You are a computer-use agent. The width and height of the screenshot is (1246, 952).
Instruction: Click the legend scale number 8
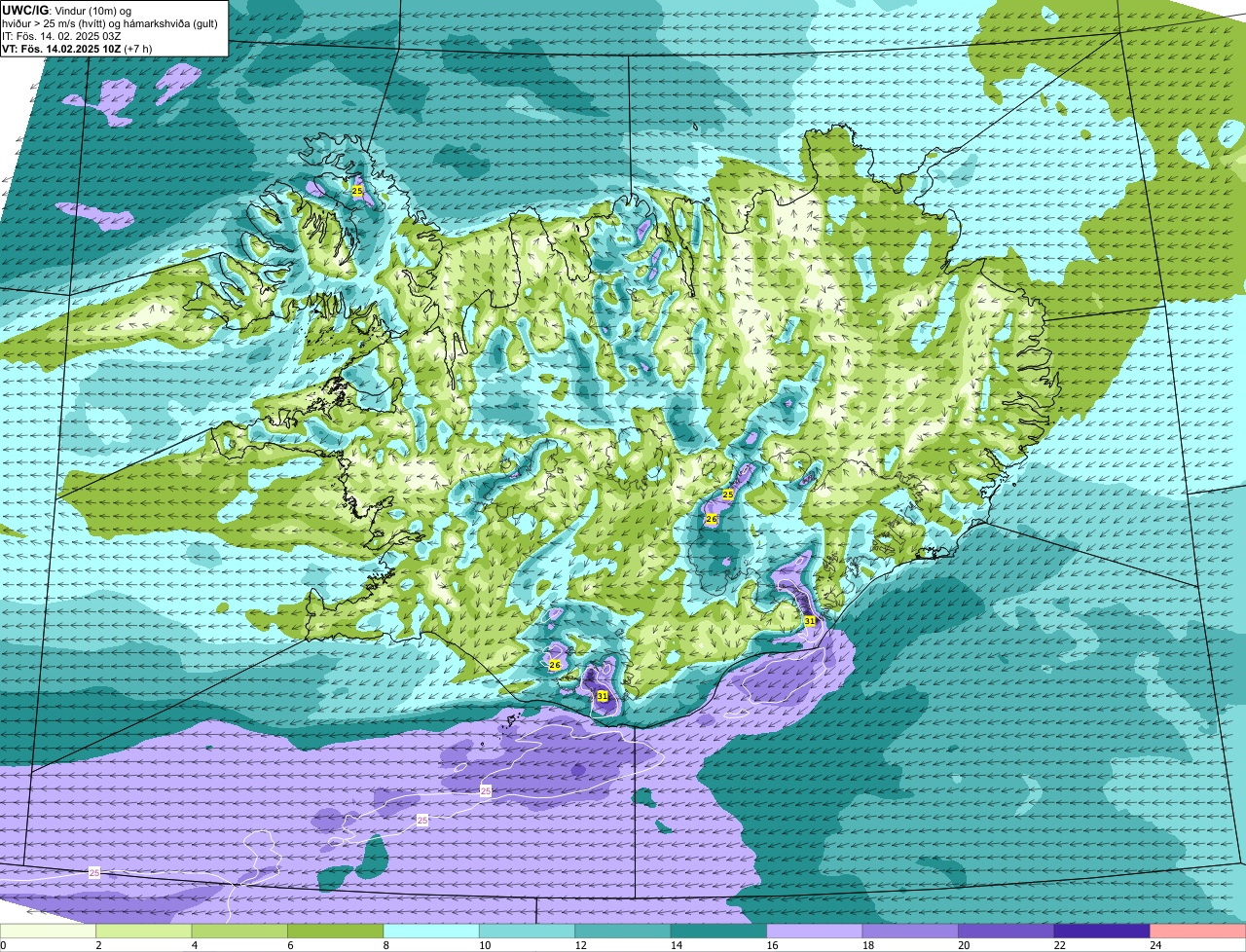tap(385, 945)
